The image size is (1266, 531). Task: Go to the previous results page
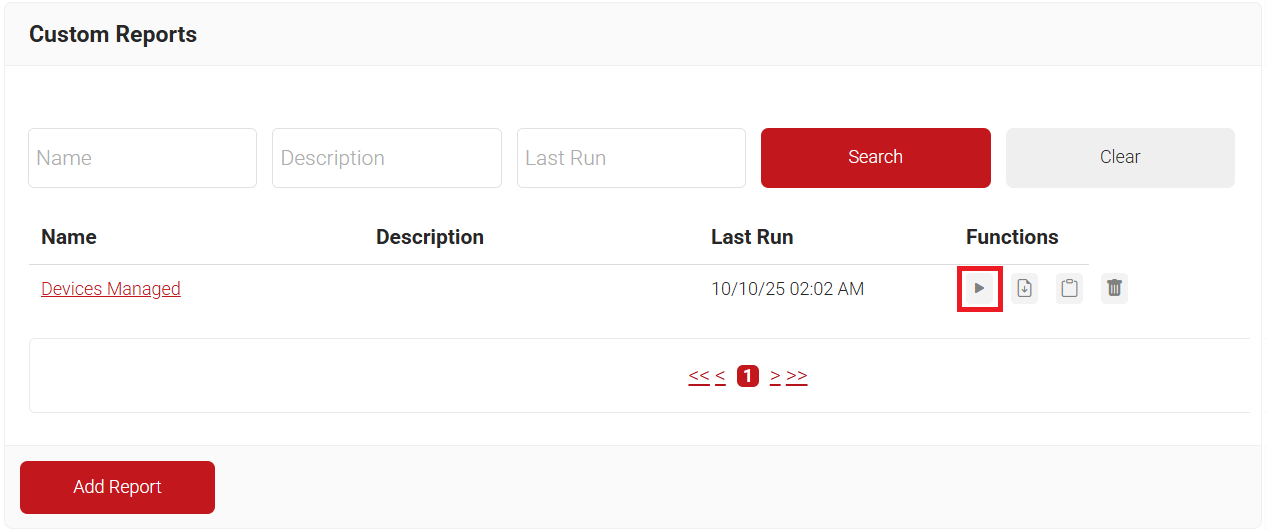[720, 376]
